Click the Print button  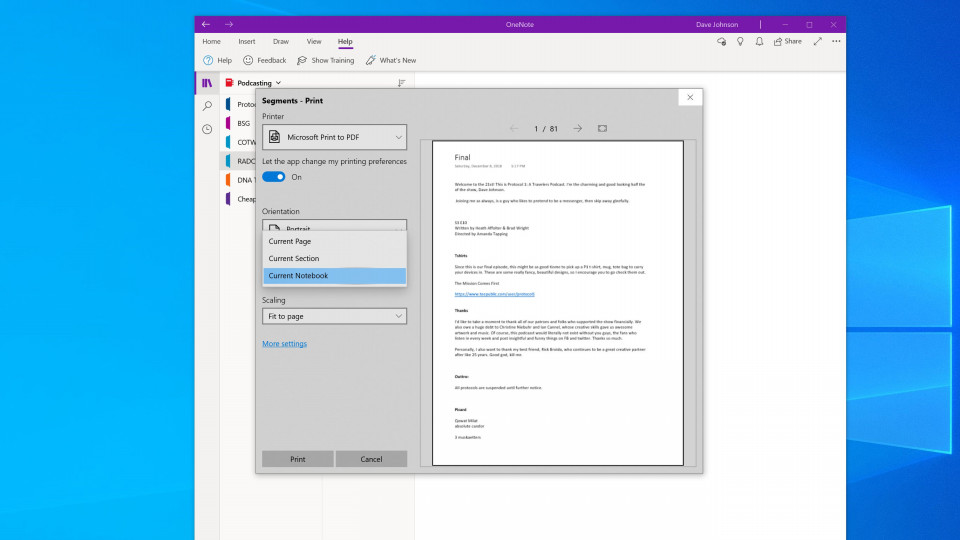298,459
